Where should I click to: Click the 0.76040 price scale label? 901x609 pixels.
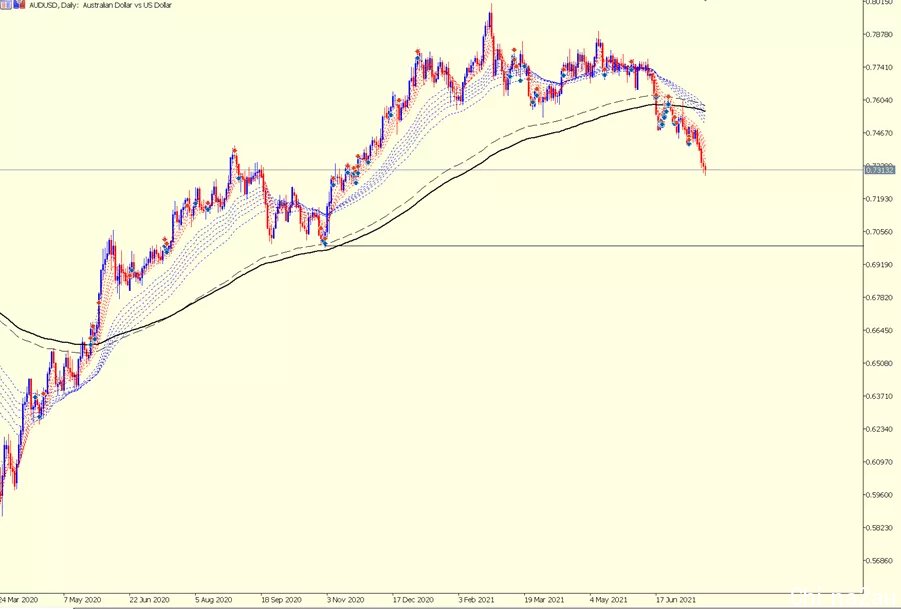[880, 101]
